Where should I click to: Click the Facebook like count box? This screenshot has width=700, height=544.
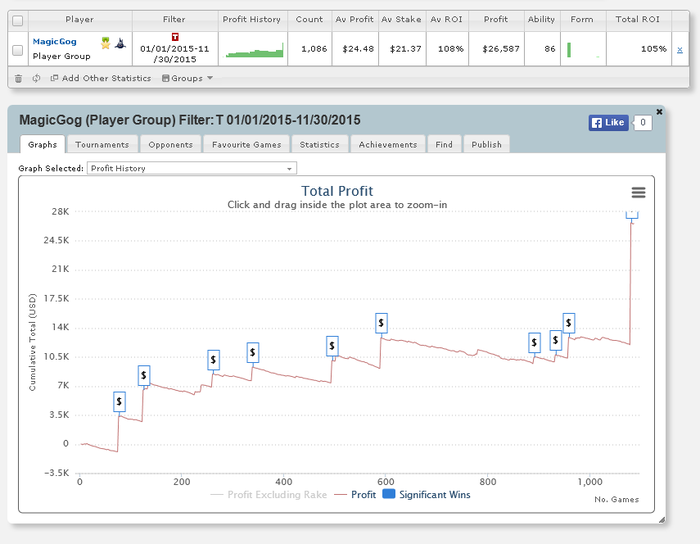642,123
